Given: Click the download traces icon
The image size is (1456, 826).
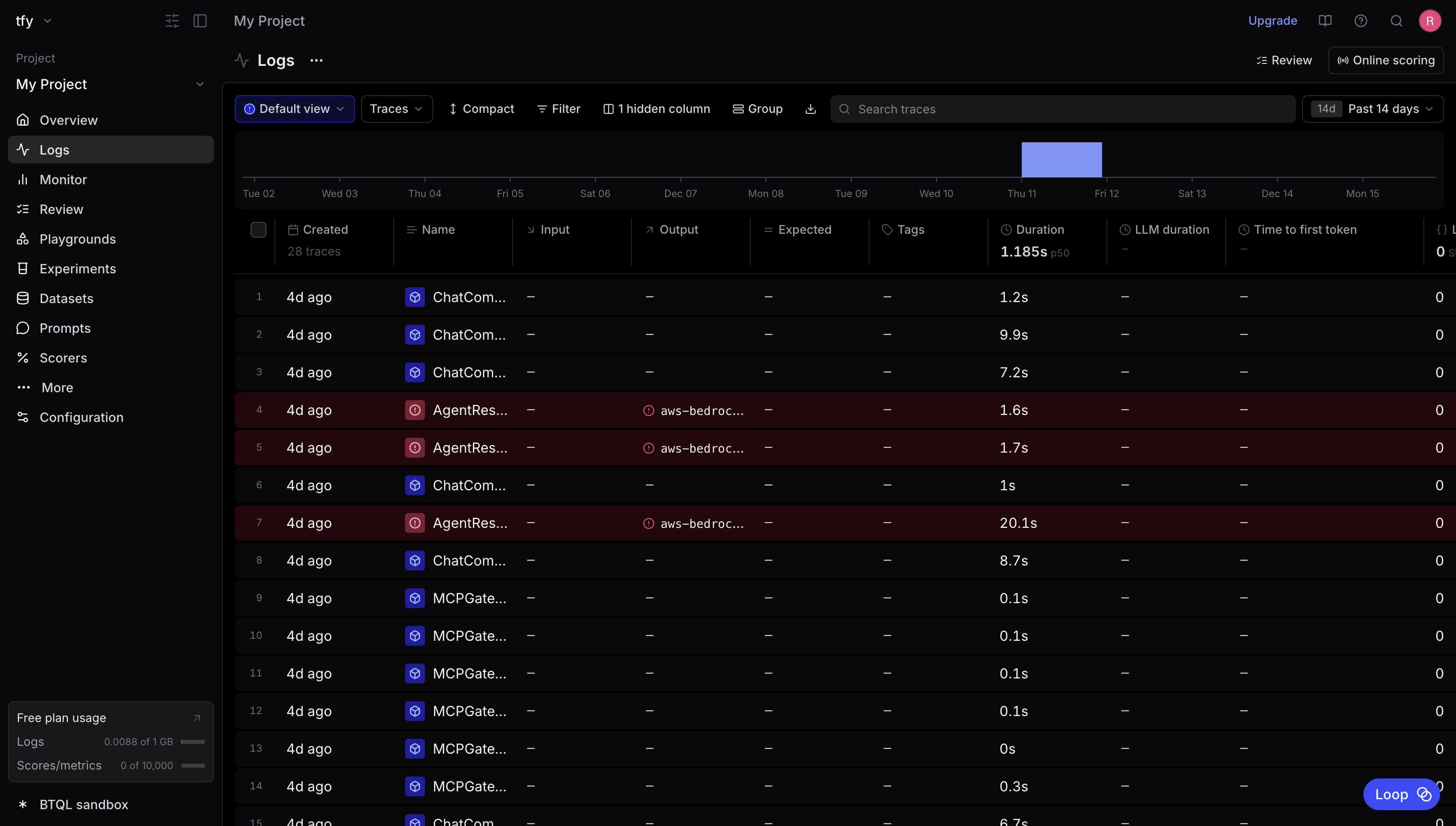Looking at the screenshot, I should tap(811, 109).
